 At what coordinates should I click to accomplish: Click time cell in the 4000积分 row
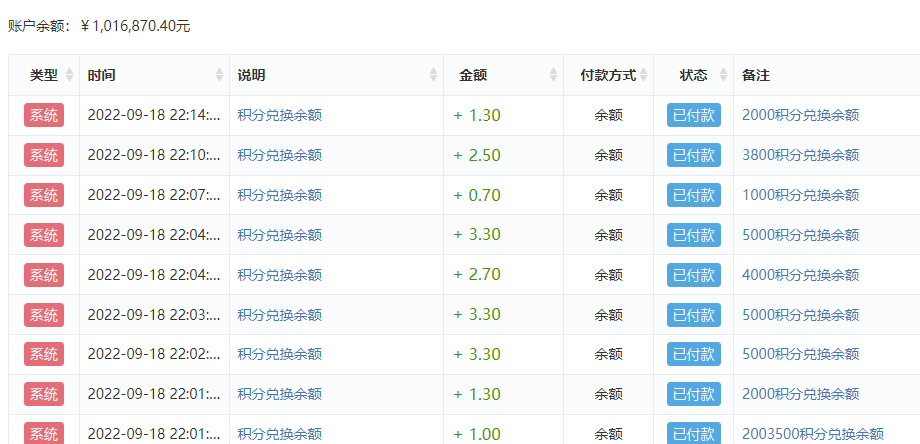(x=154, y=274)
